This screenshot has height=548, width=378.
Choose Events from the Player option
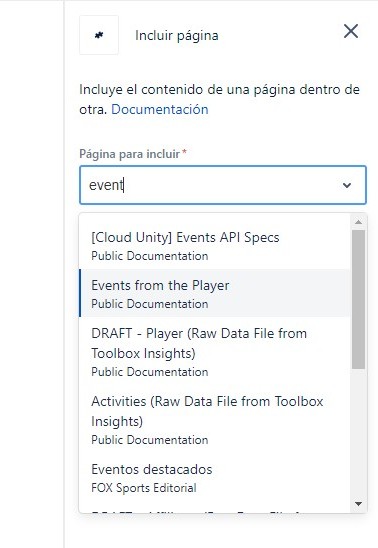(x=215, y=293)
